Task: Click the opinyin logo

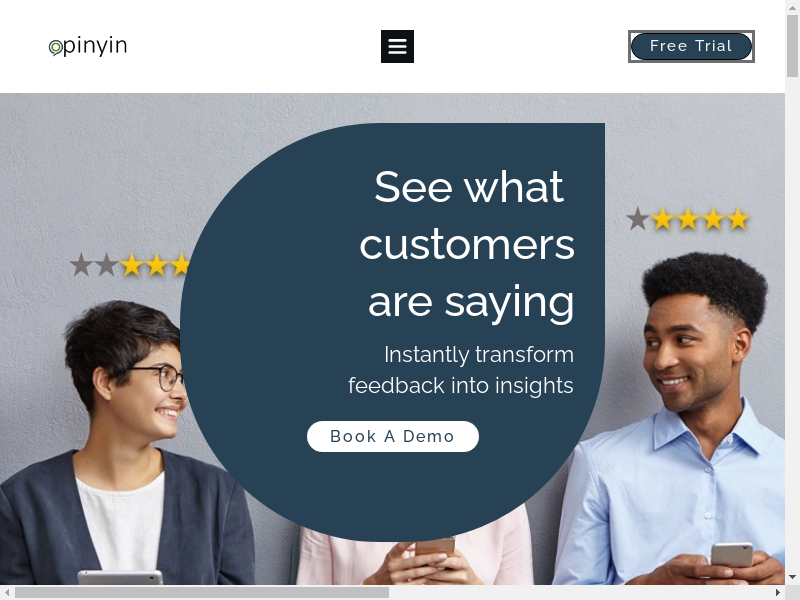Action: (88, 46)
